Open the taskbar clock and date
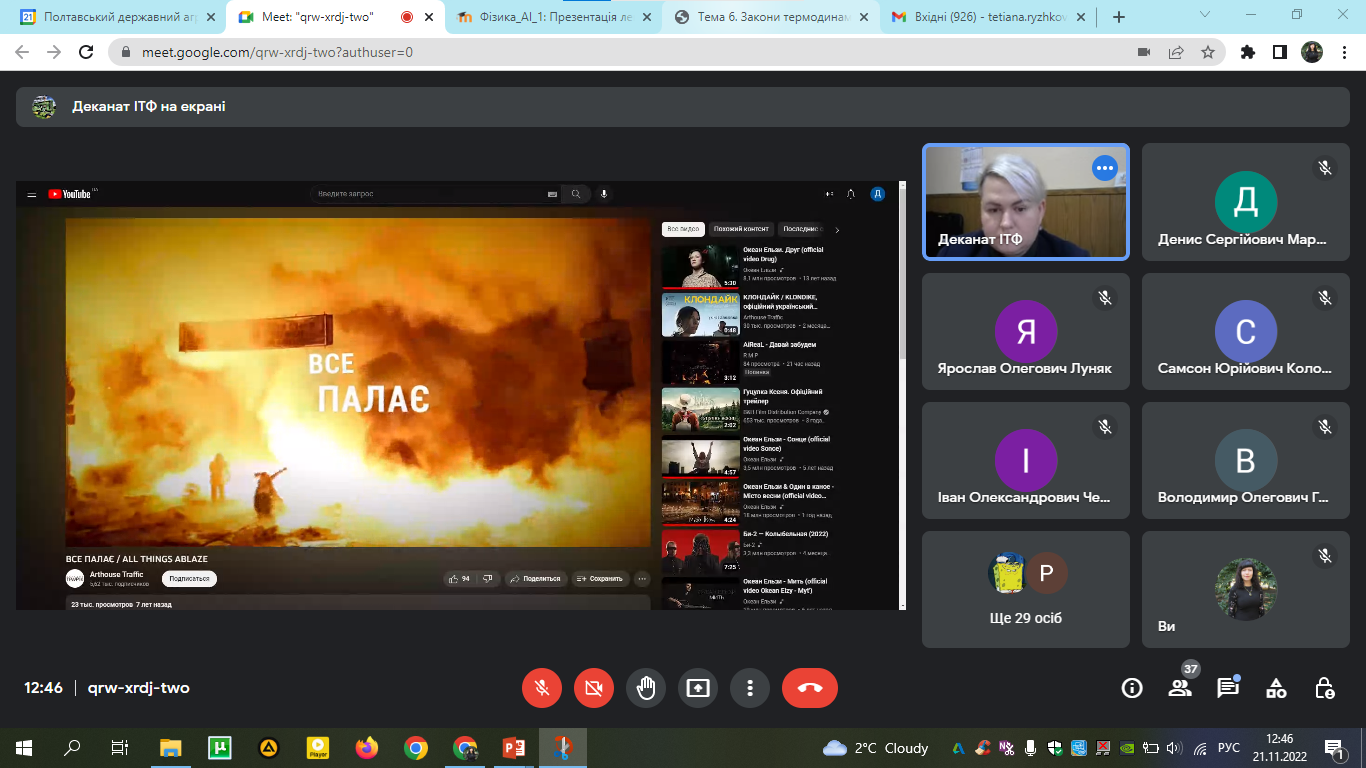Image resolution: width=1366 pixels, height=768 pixels. point(1279,747)
